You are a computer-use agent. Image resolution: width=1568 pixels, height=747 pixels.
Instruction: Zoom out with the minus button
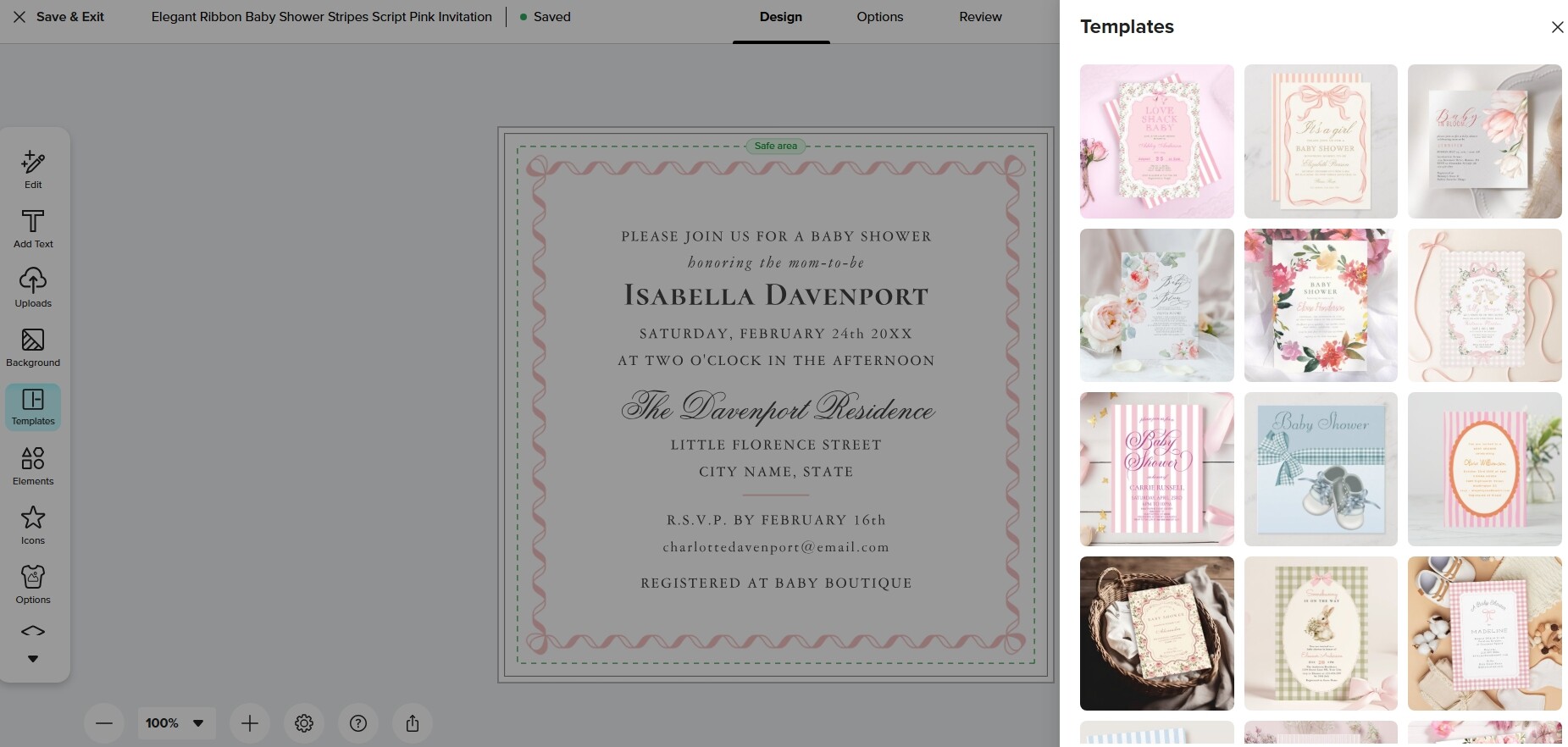coord(104,723)
